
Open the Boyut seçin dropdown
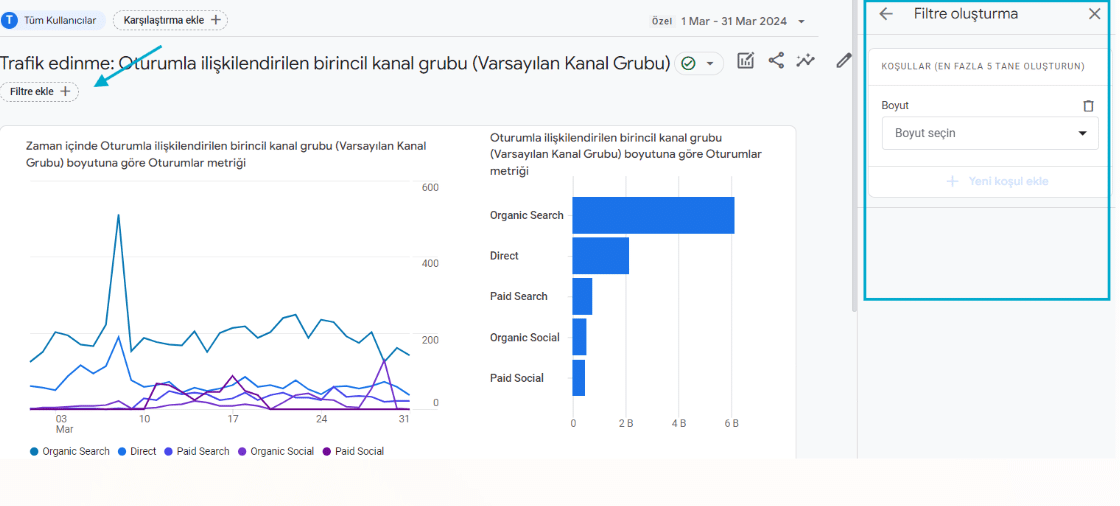(x=988, y=133)
